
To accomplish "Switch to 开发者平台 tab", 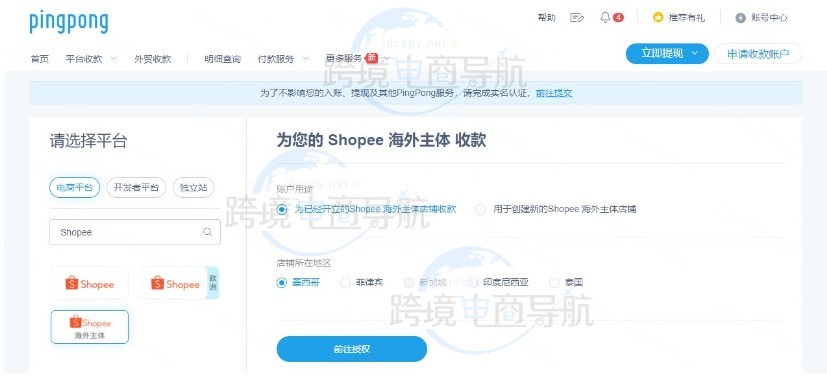I will (x=136, y=188).
